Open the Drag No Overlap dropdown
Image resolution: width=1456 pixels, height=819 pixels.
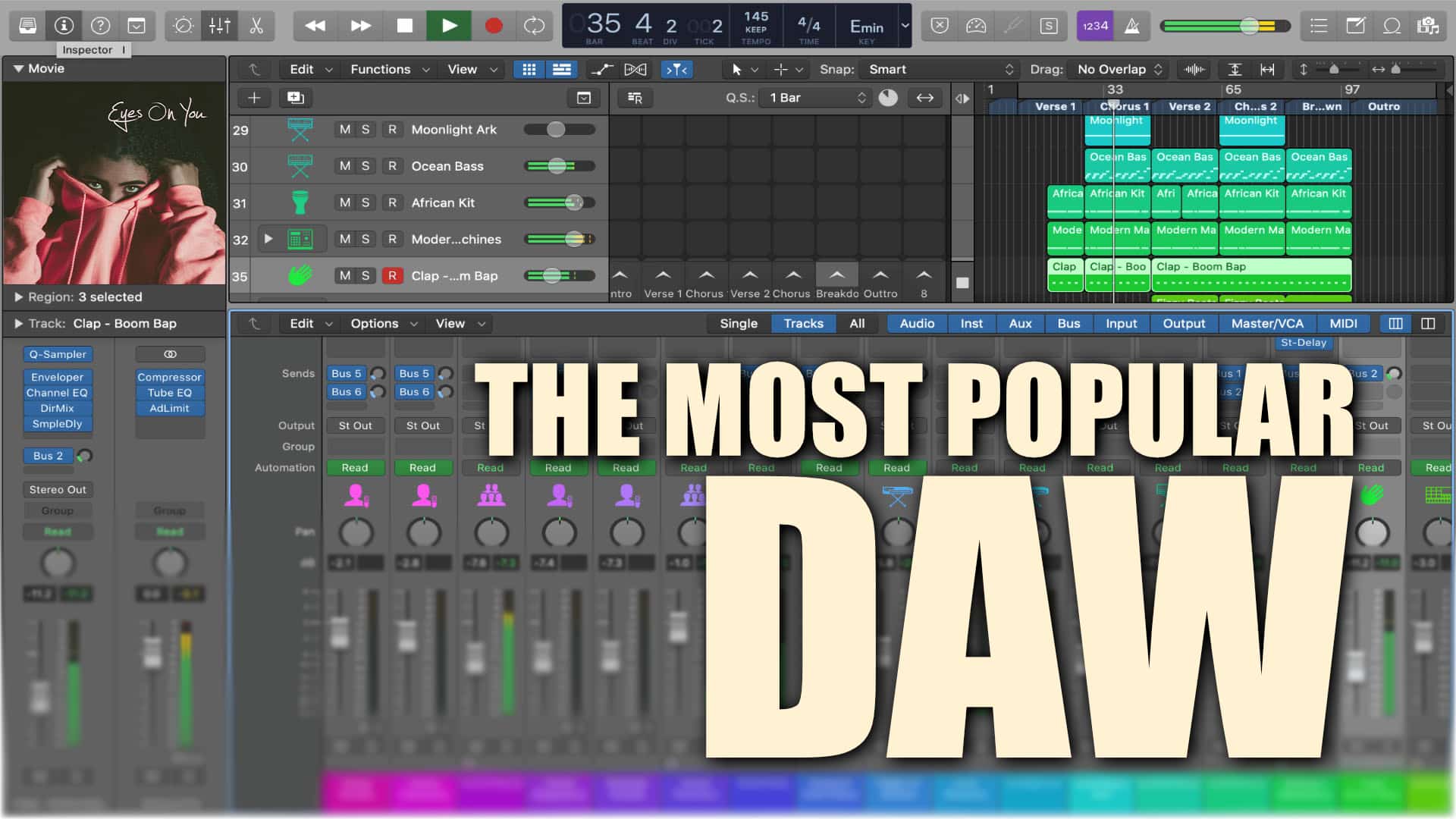click(x=1119, y=69)
